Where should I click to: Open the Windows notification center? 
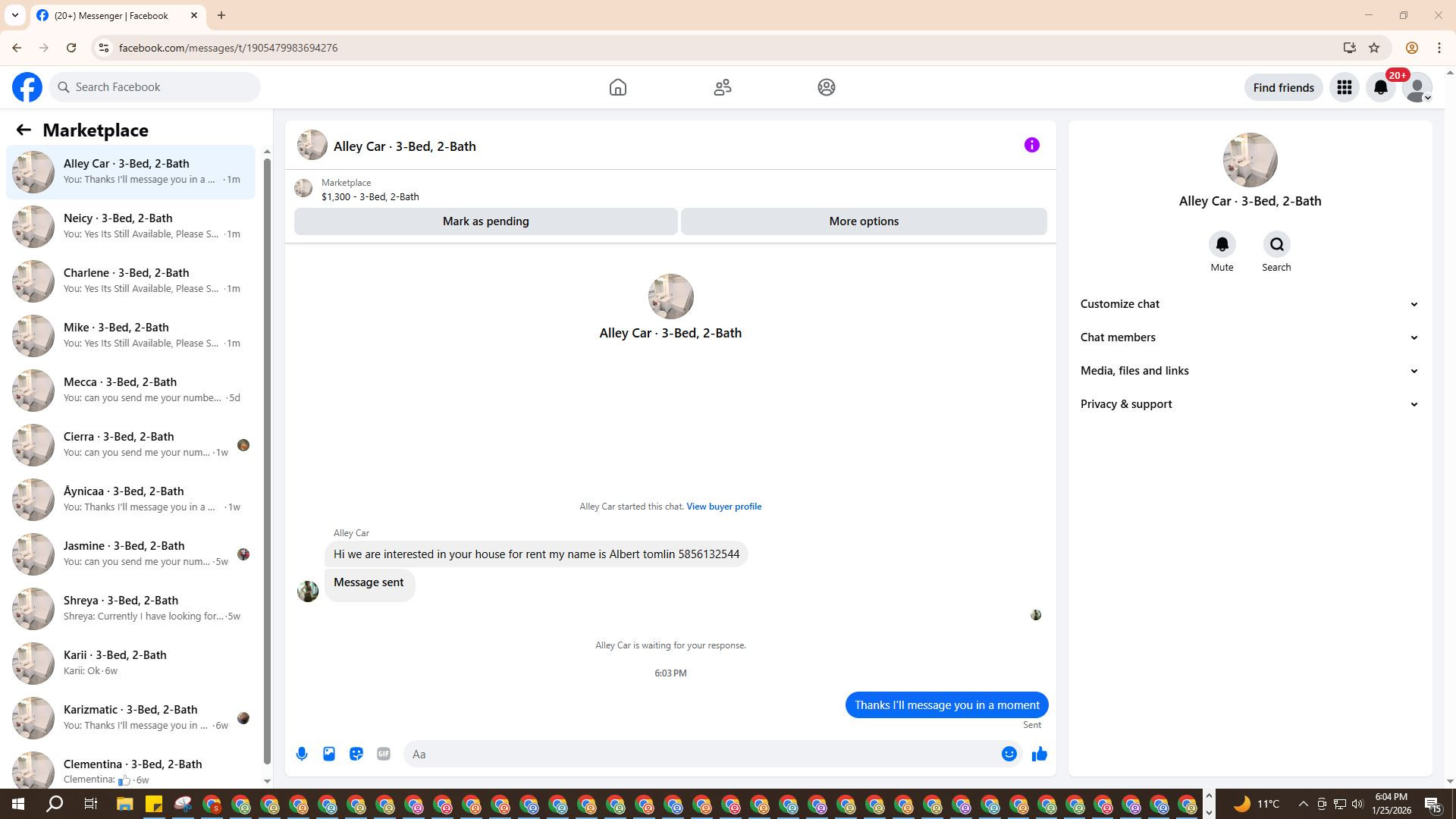[1432, 804]
